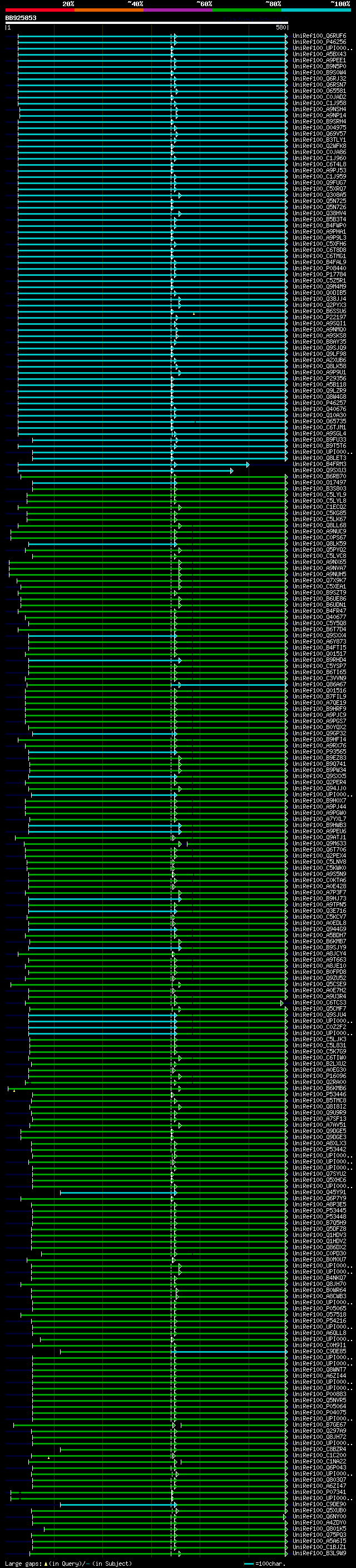This screenshot has height=1568, width=356.
Task: Click UniRef100_O65581 entry
Action: tap(319, 91)
